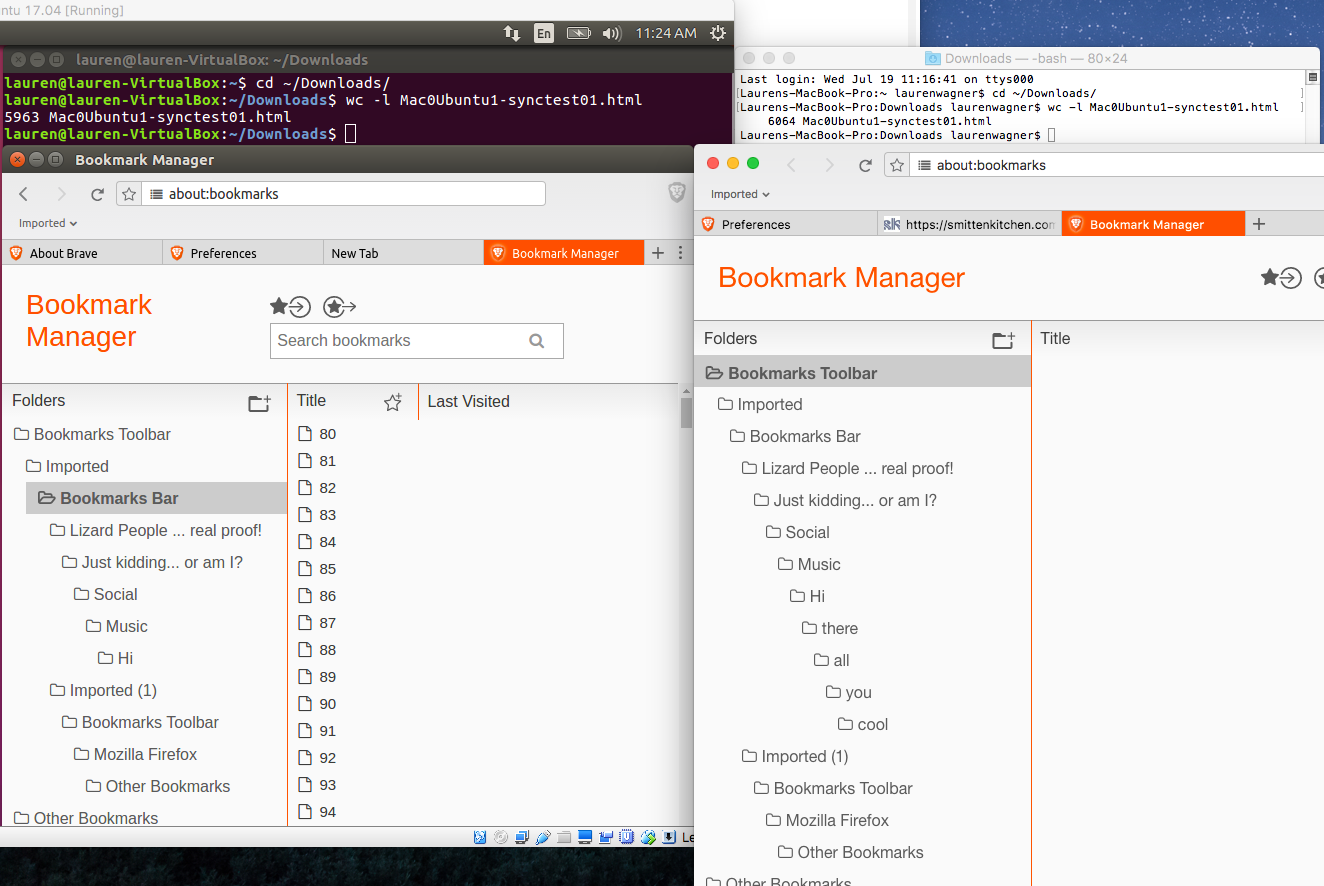Select Other Bookmarks under Mozilla Firefox in Ubuntu tree
The image size is (1324, 886).
[x=158, y=786]
